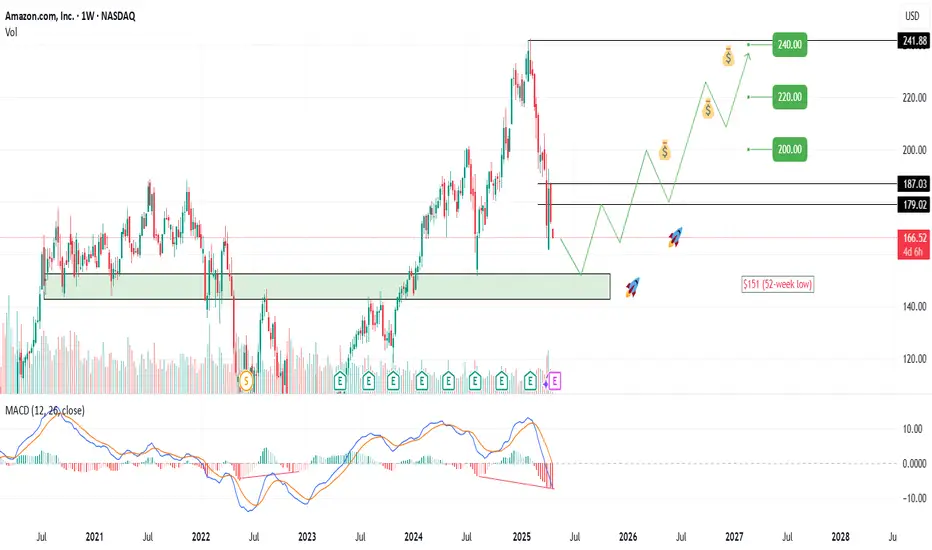Click 2023 on the time axis
This screenshot has width=932, height=550.
point(307,537)
